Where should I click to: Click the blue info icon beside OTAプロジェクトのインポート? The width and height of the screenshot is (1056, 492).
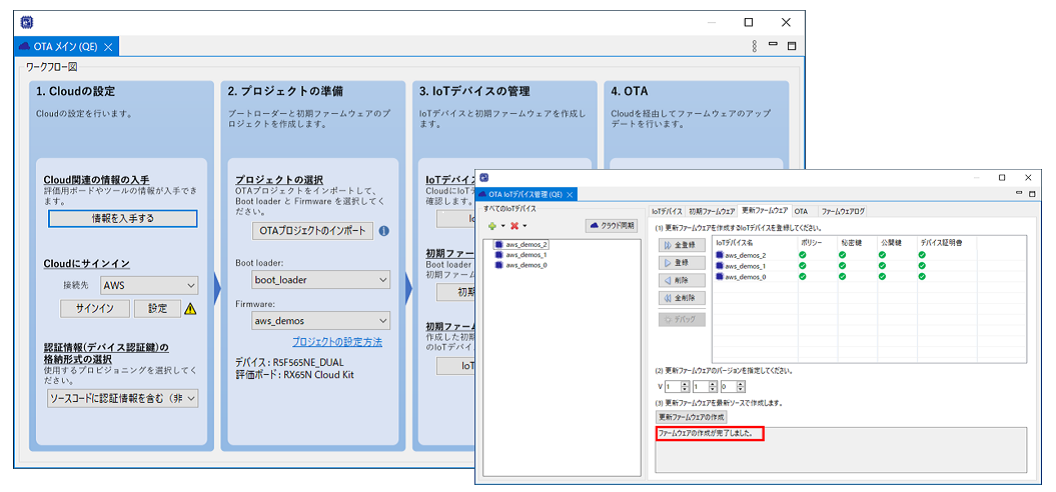click(x=384, y=231)
